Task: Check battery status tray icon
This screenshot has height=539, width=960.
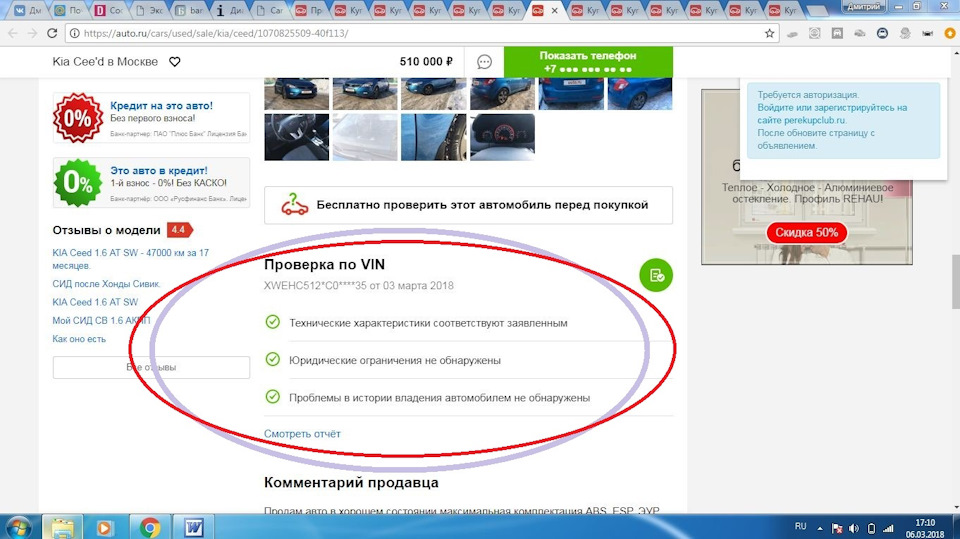Action: [x=871, y=528]
